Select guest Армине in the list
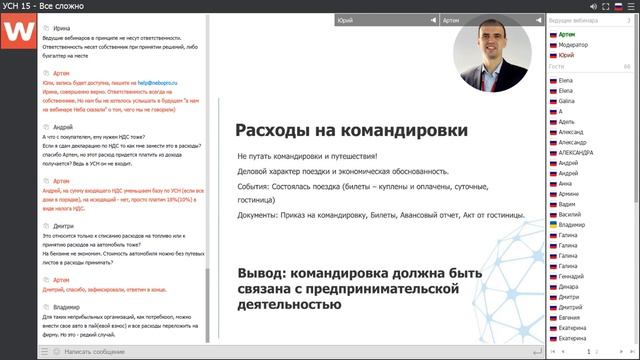Viewport: 640px width, 360px height. [569, 194]
